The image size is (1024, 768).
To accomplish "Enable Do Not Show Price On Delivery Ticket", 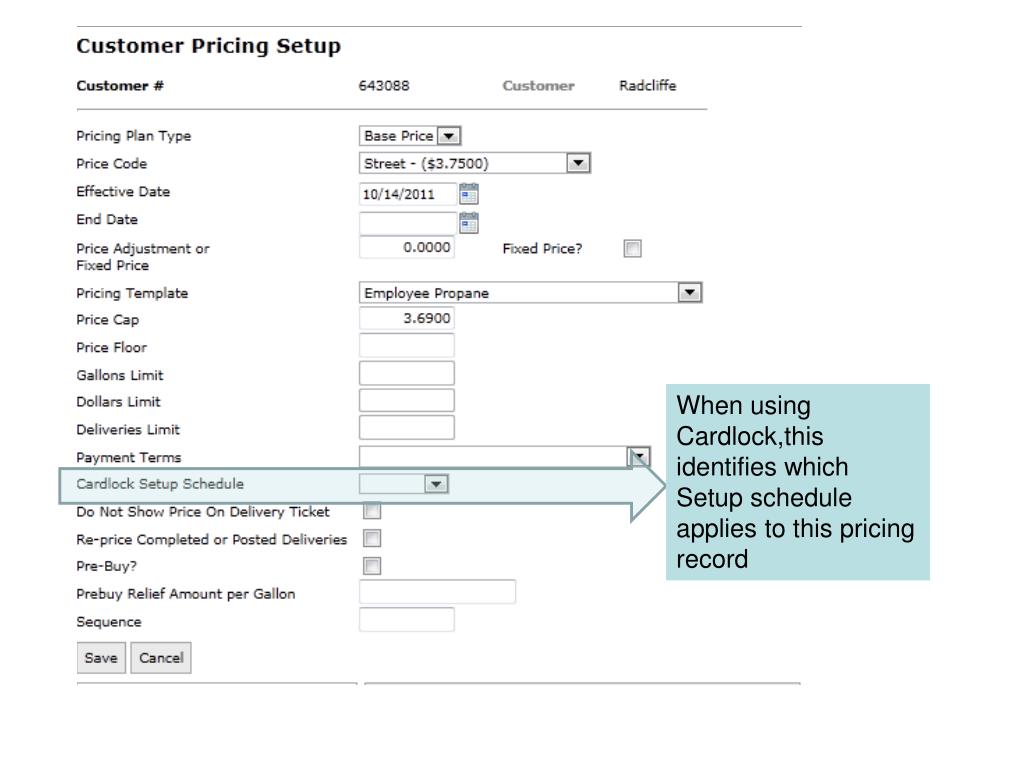I will [372, 511].
